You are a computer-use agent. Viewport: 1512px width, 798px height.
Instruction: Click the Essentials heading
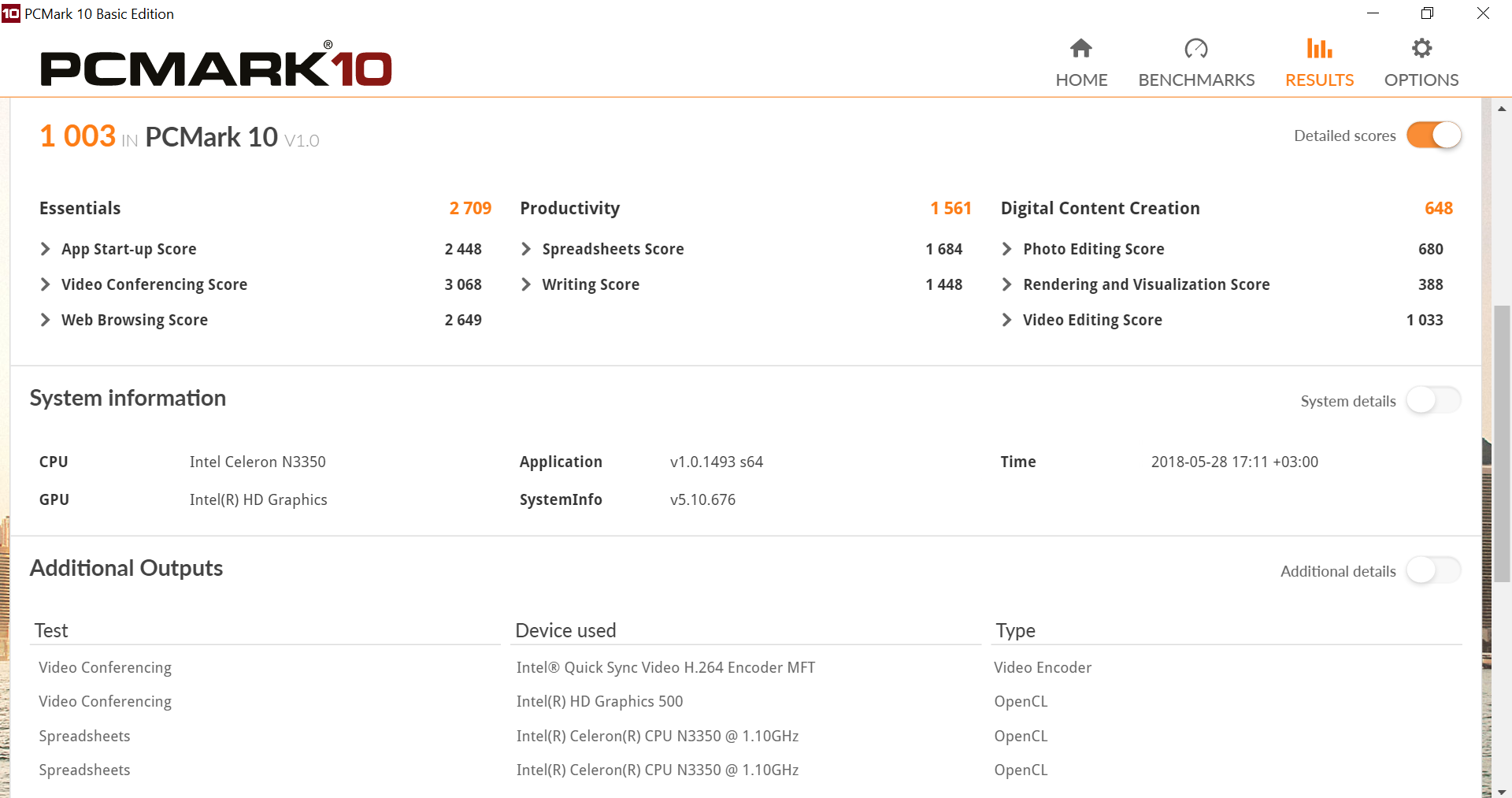[x=80, y=208]
